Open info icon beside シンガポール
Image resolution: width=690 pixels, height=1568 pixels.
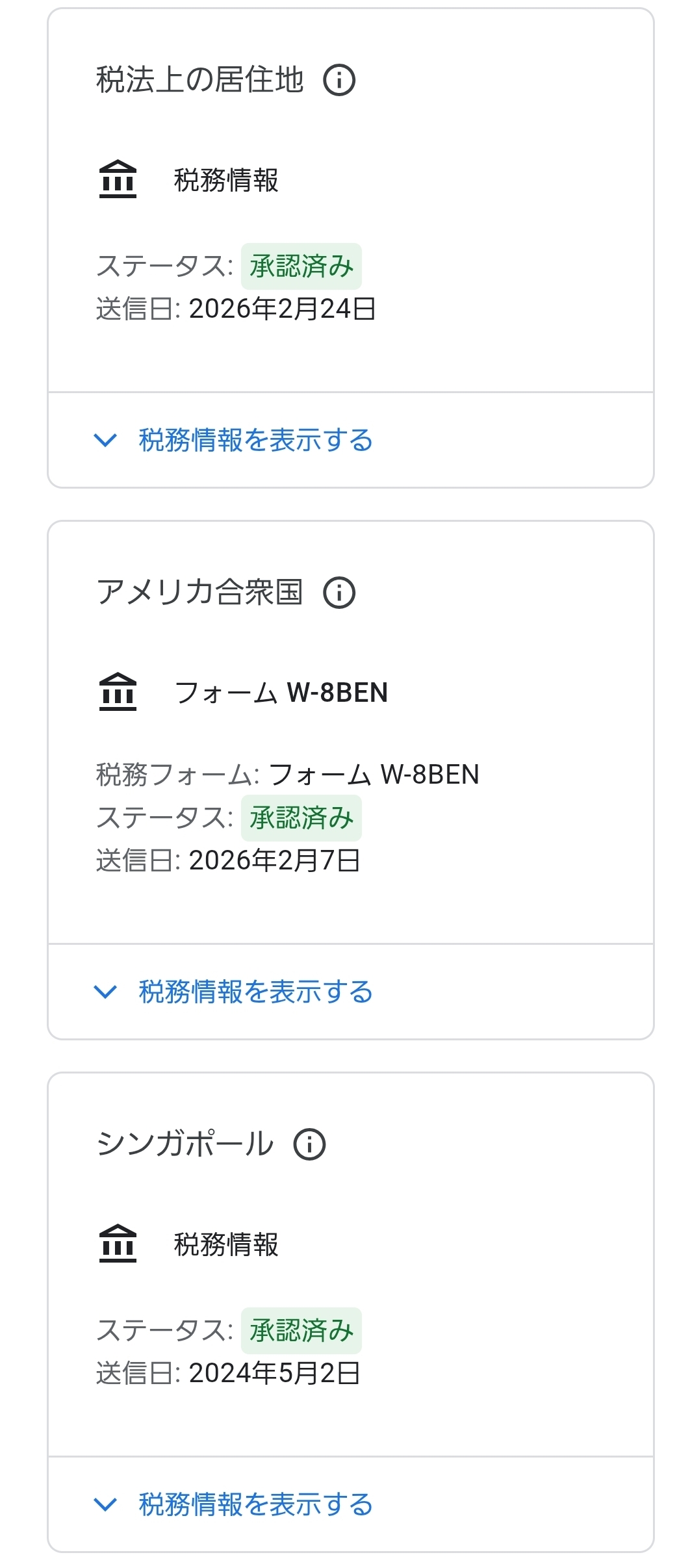(309, 1144)
